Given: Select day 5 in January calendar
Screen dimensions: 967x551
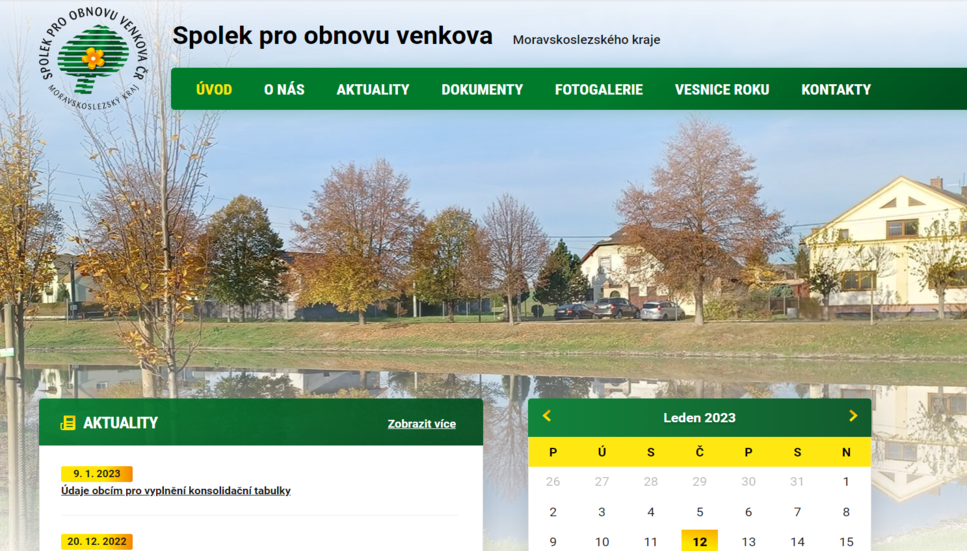Looking at the screenshot, I should [x=699, y=512].
